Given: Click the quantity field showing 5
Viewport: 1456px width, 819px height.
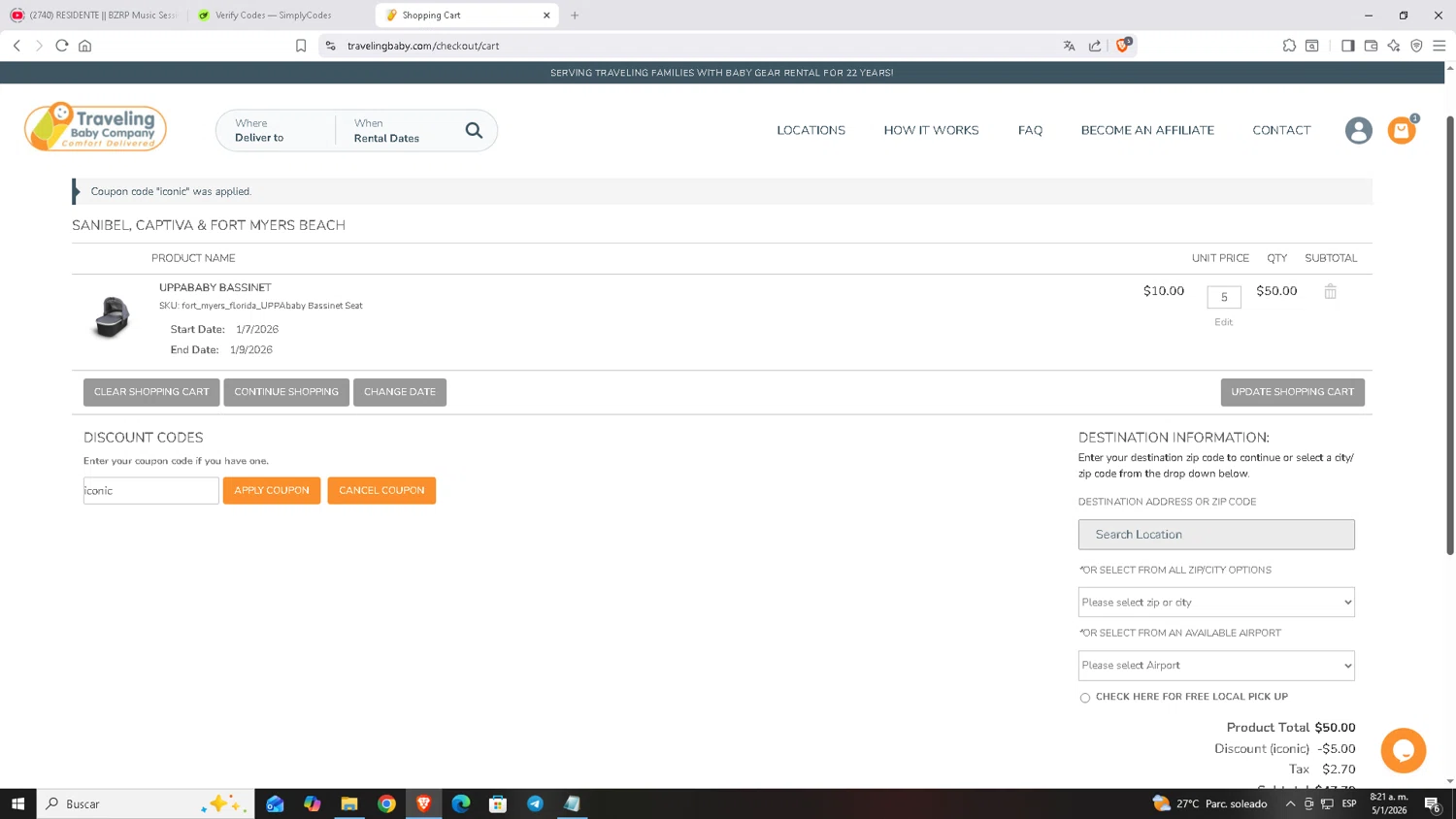Looking at the screenshot, I should (1223, 297).
